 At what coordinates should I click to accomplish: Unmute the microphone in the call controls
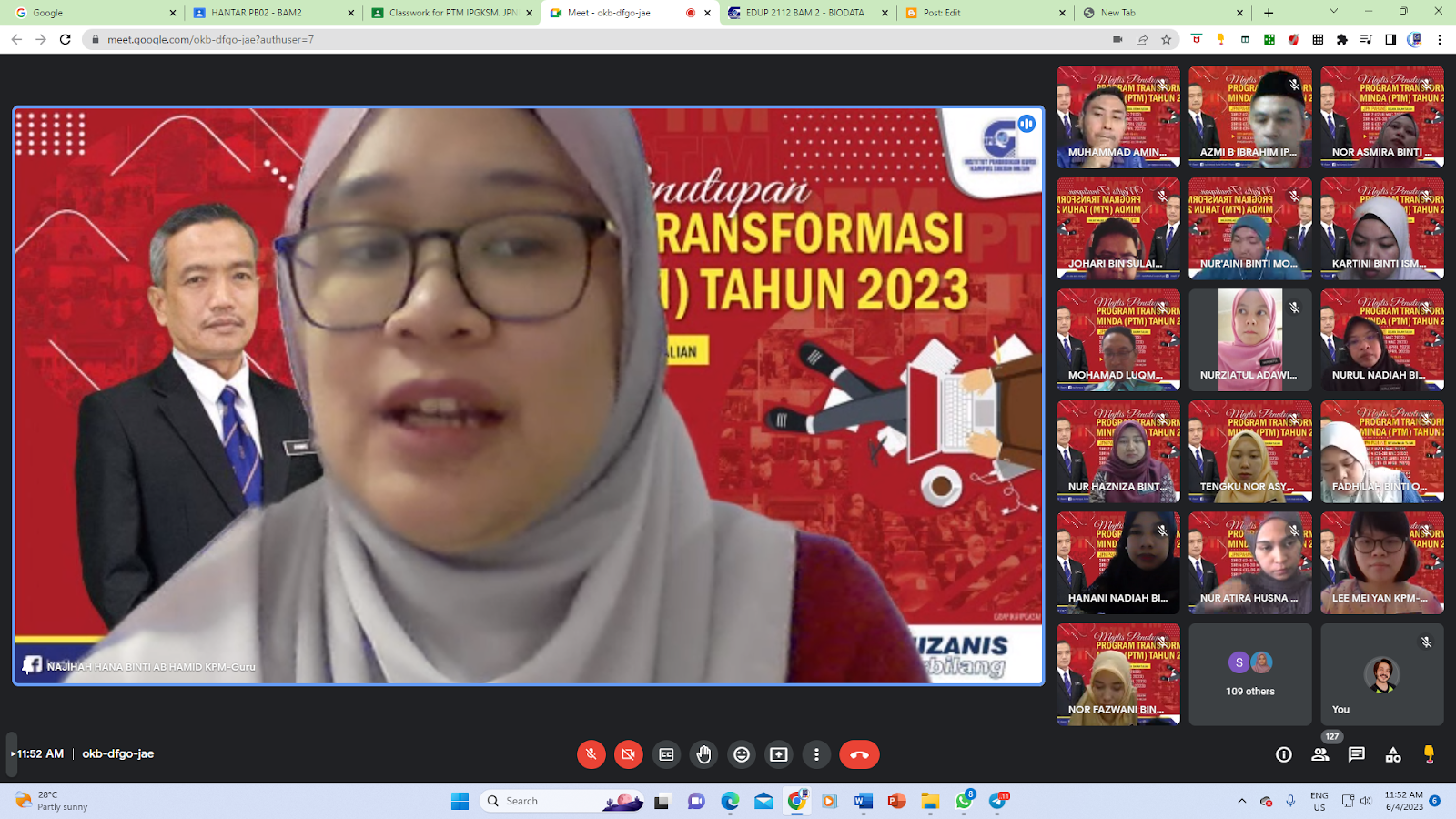click(x=591, y=754)
